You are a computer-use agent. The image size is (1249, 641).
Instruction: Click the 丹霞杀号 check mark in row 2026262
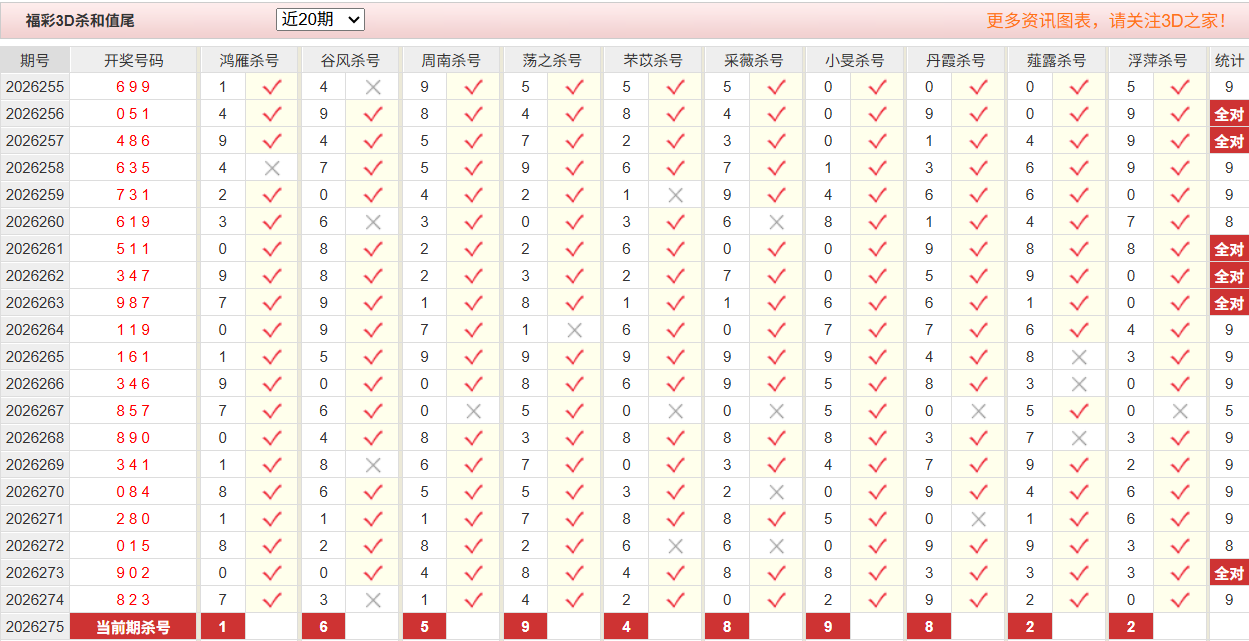pyautogui.click(x=979, y=276)
